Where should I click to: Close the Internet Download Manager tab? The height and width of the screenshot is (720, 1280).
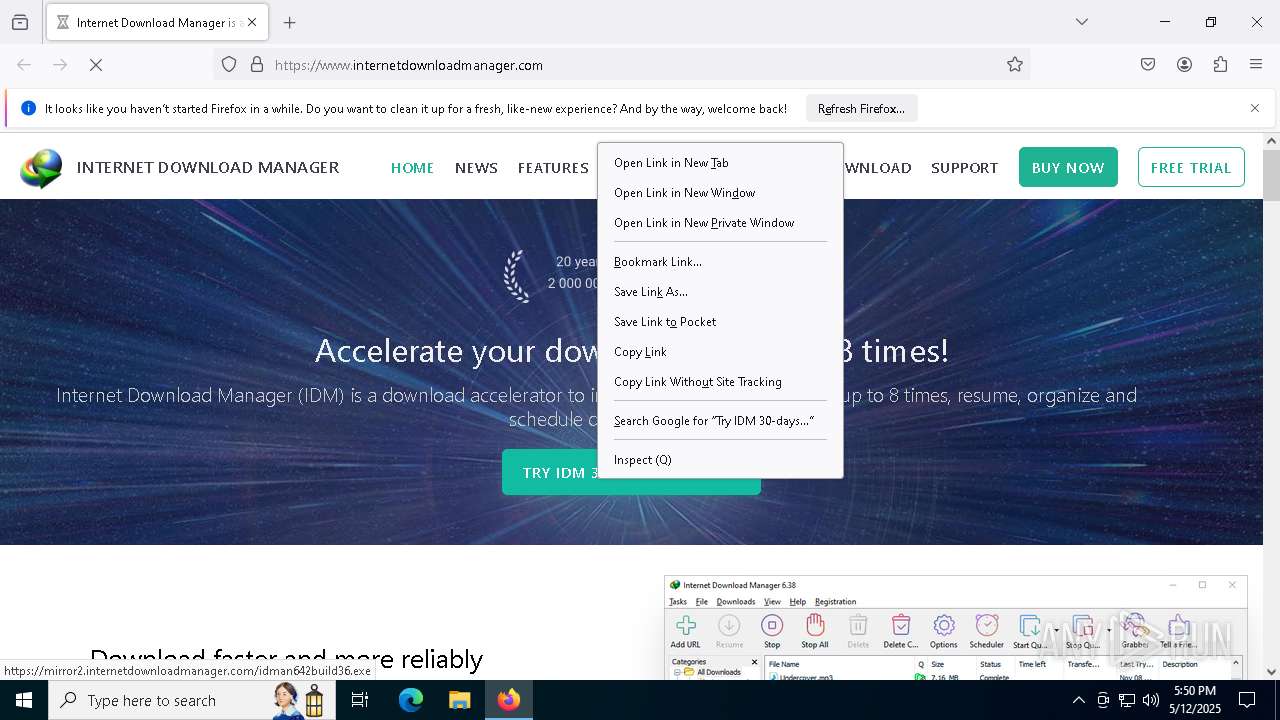[252, 22]
